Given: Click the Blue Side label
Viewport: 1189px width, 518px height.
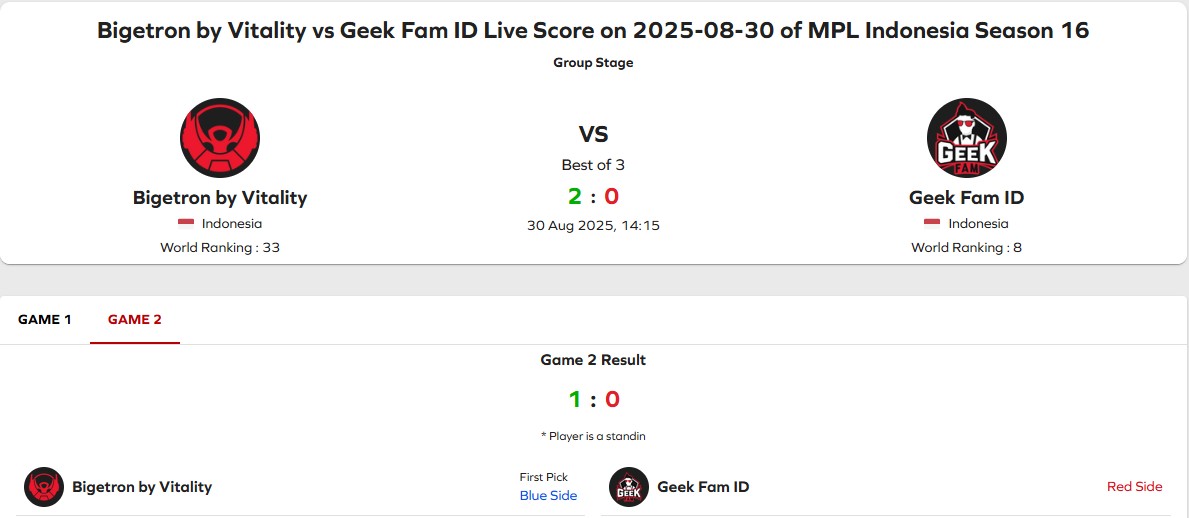Looking at the screenshot, I should [x=548, y=496].
